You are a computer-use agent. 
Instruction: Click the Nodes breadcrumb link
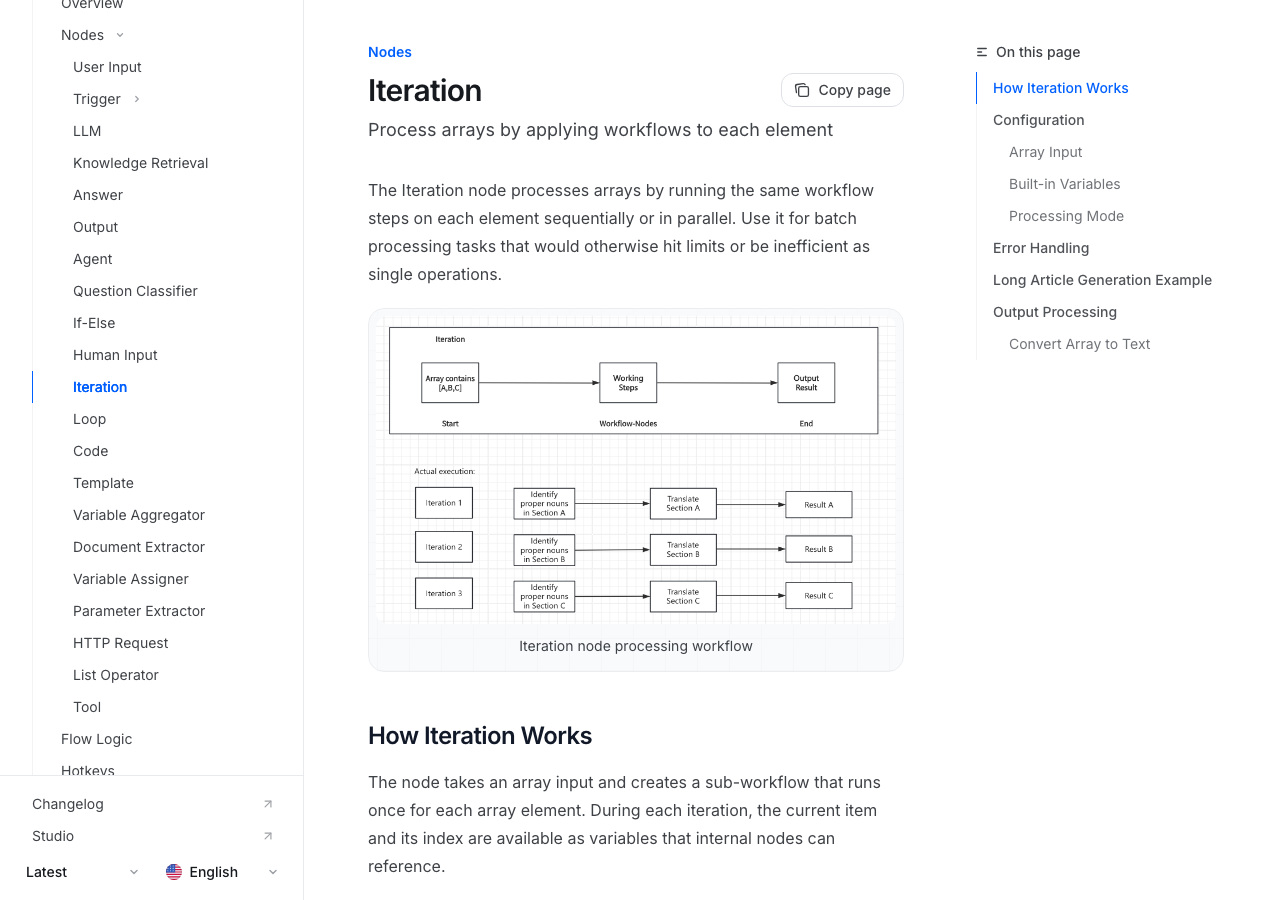tap(389, 52)
